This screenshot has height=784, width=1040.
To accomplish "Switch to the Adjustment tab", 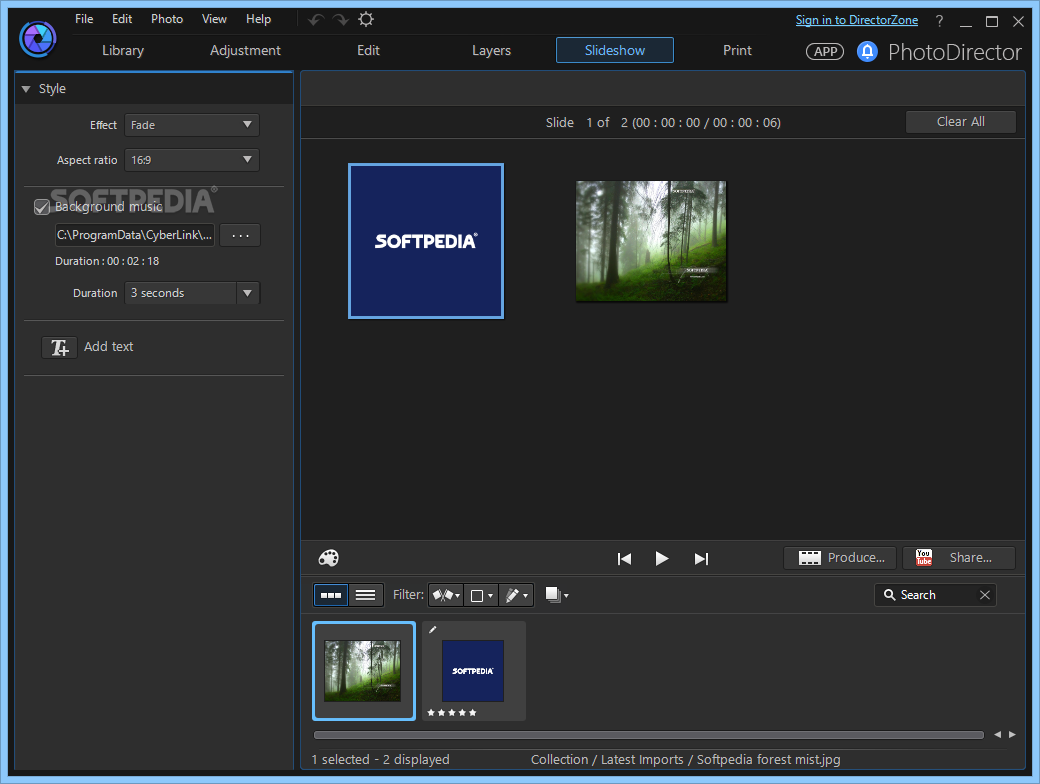I will [x=245, y=50].
